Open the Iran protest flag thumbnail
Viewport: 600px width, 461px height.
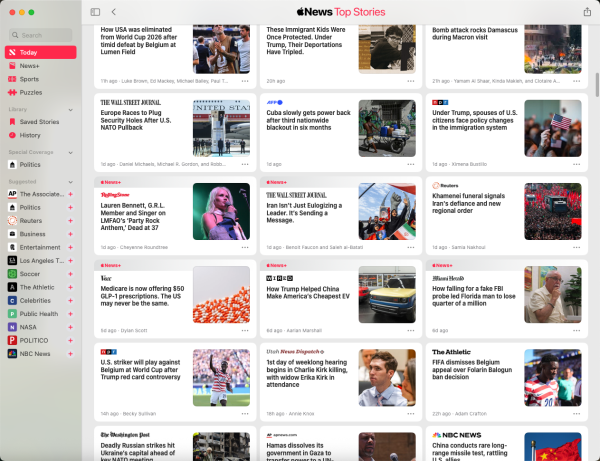pos(387,212)
